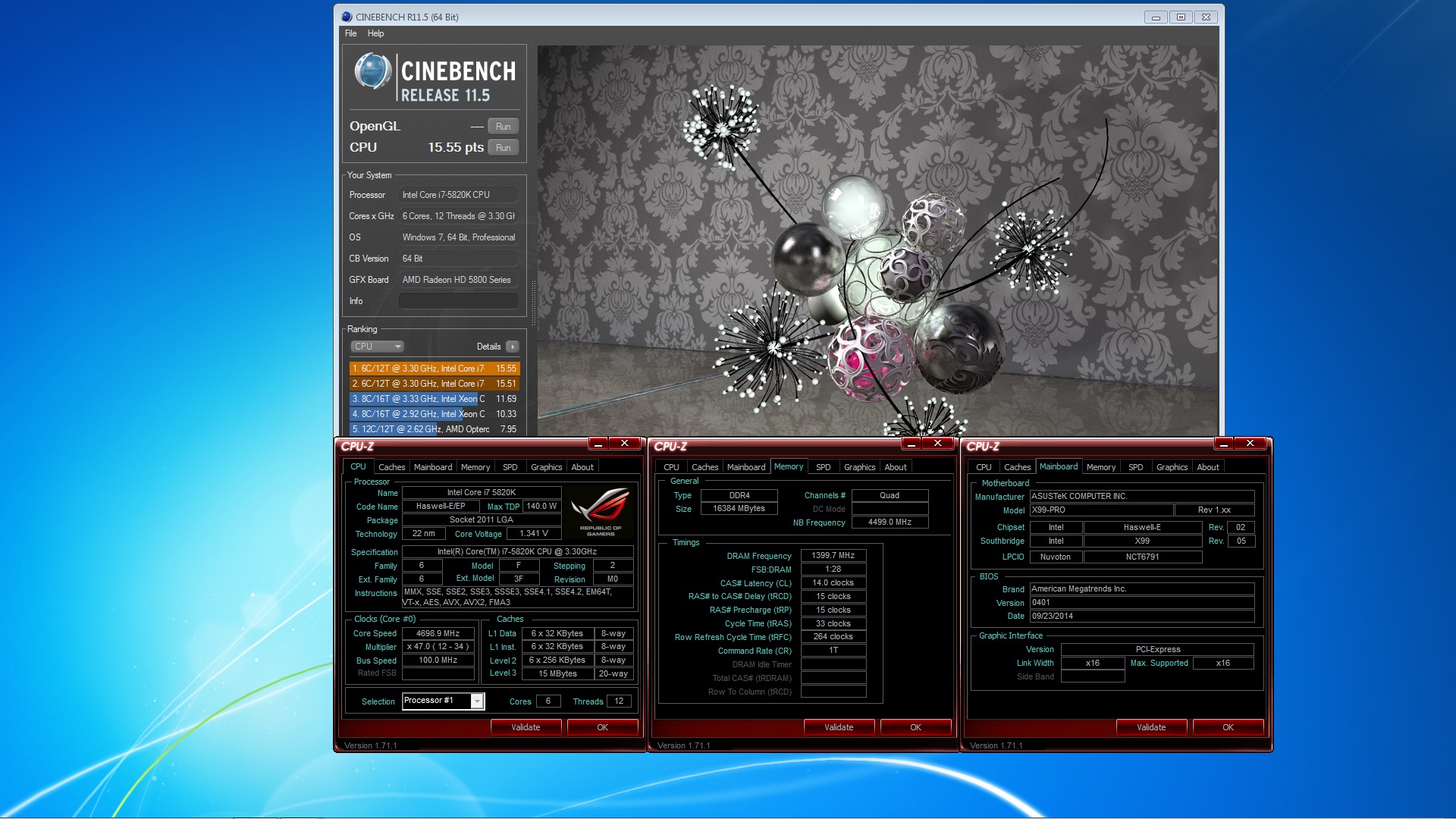Viewport: 1456px width, 819px height.
Task: Open the Details arrow in Ranking
Action: click(513, 347)
